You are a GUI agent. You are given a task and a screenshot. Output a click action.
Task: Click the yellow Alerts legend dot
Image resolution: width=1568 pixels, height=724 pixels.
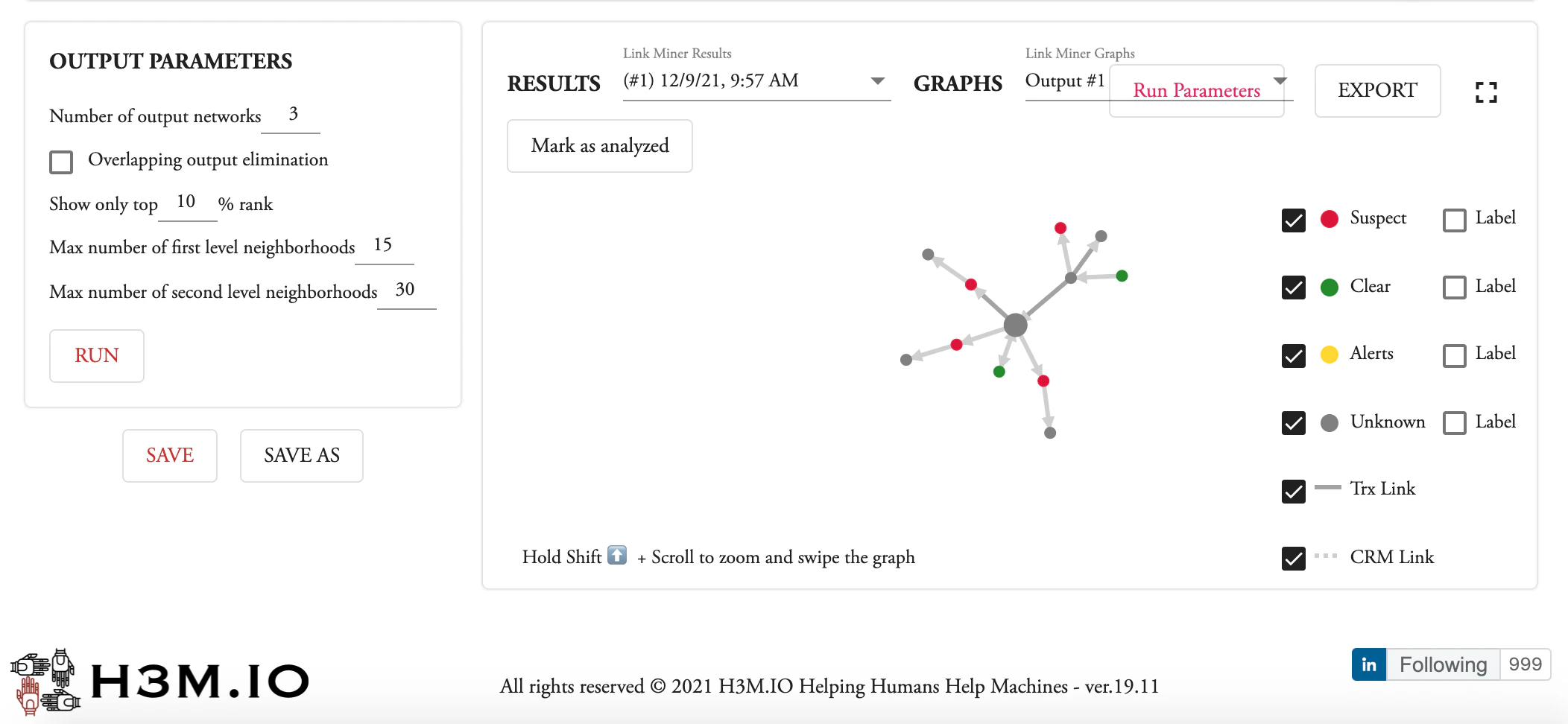tap(1330, 355)
